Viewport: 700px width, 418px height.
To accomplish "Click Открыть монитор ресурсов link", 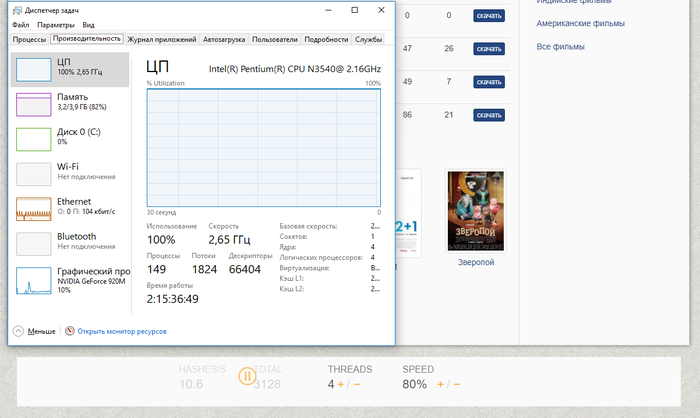I will tap(121, 331).
